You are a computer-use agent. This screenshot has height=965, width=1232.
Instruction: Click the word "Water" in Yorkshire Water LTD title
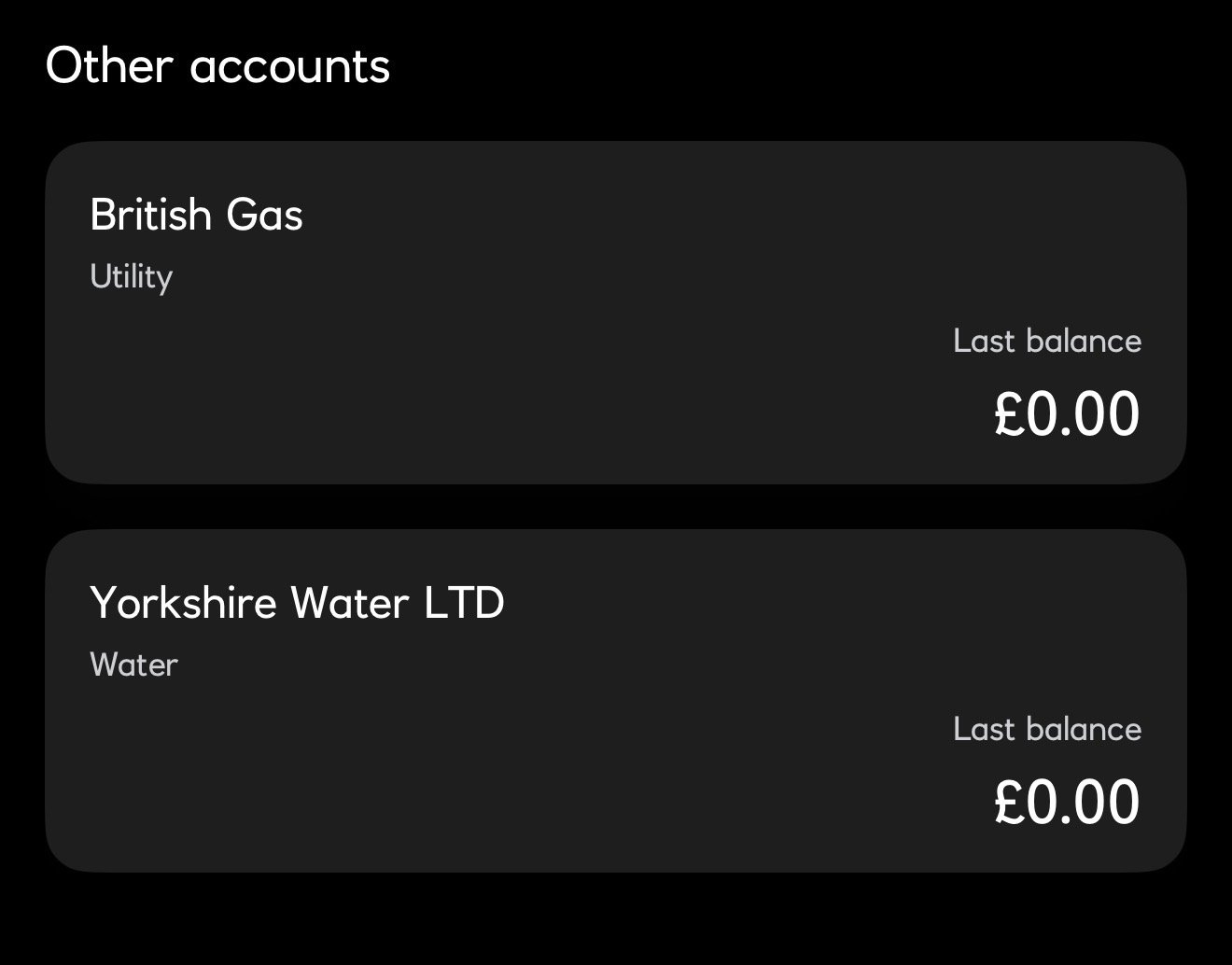pos(350,603)
